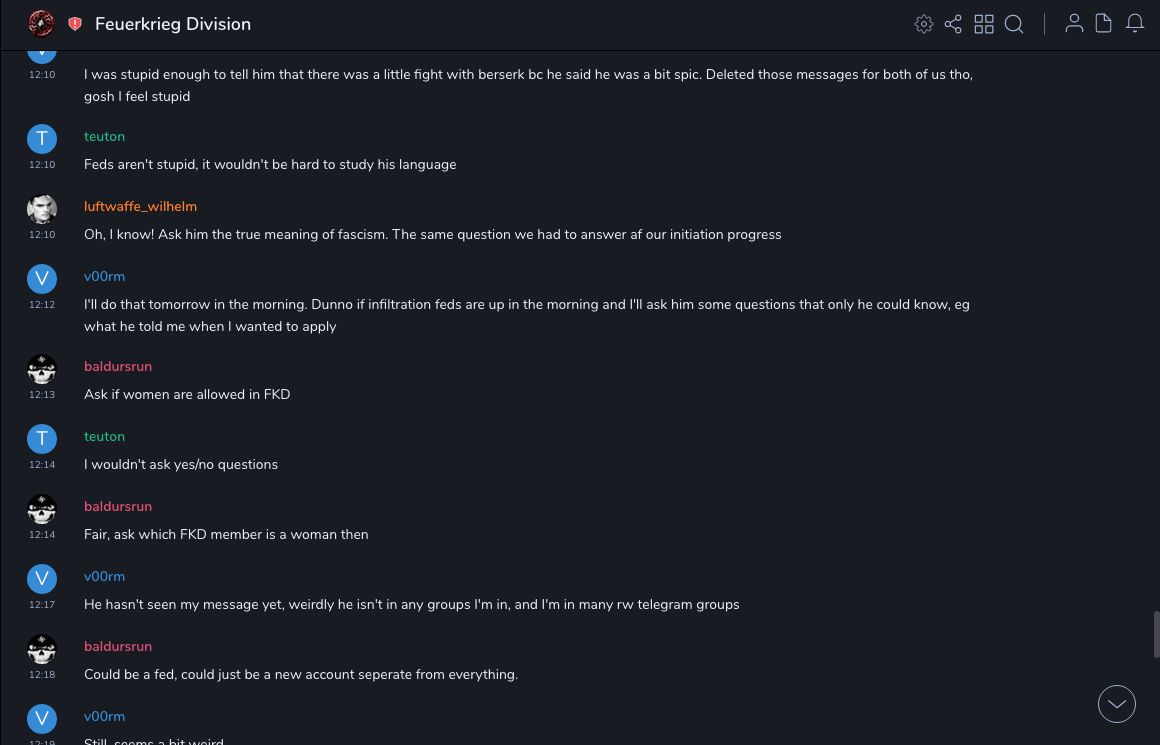Viewport: 1160px width, 745px height.
Task: Open luftwaffe_wilhelm's profile photo avatar
Action: tap(41, 208)
